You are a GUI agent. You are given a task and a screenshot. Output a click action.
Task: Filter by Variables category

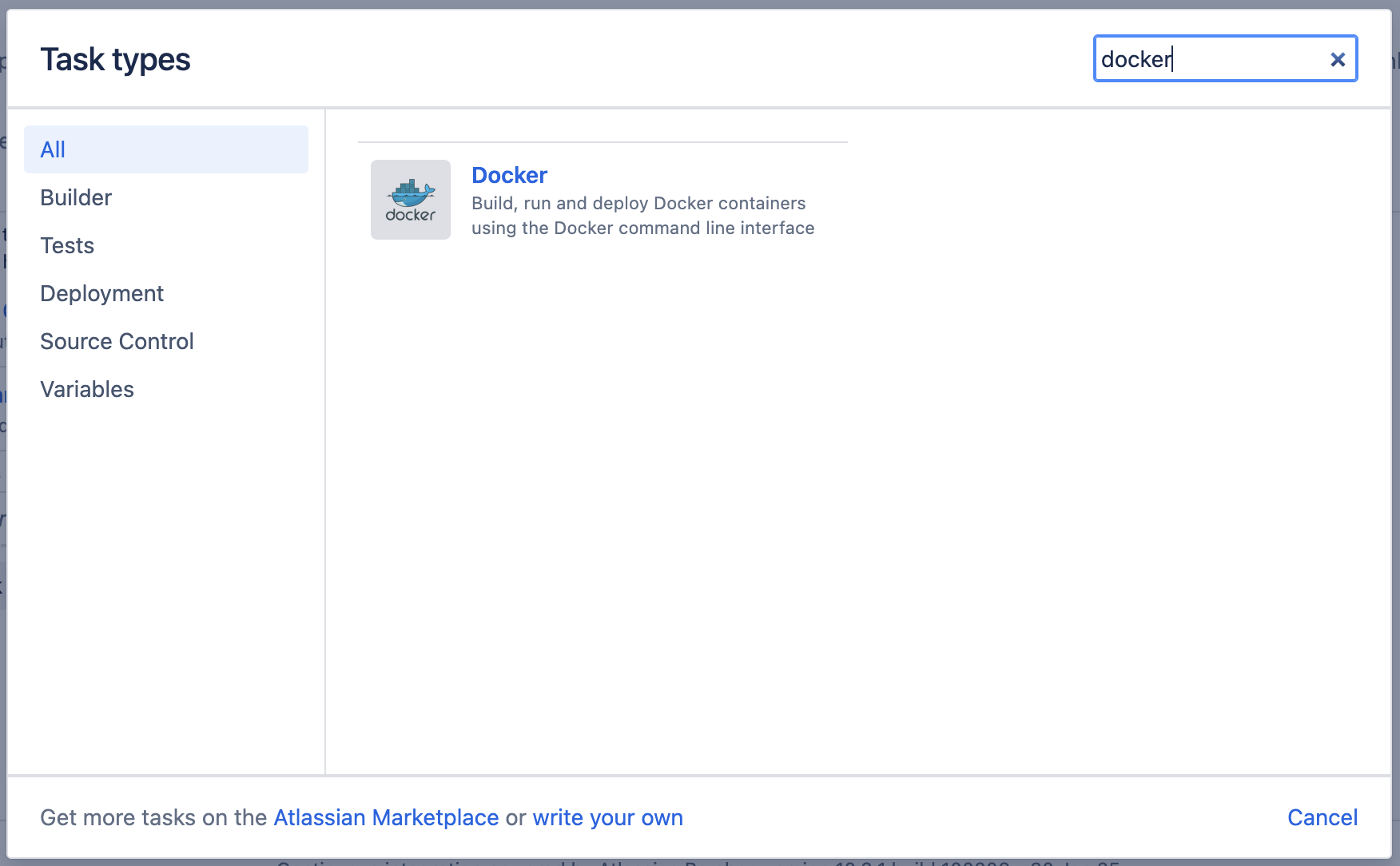[166, 389]
